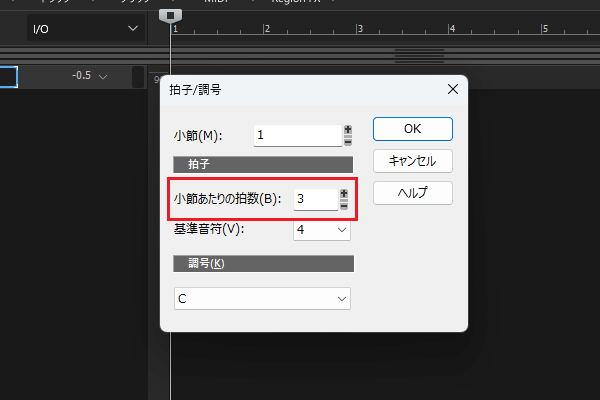The height and width of the screenshot is (400, 600).
Task: Open the 基準音符 beat value dropdown
Action: point(321,230)
